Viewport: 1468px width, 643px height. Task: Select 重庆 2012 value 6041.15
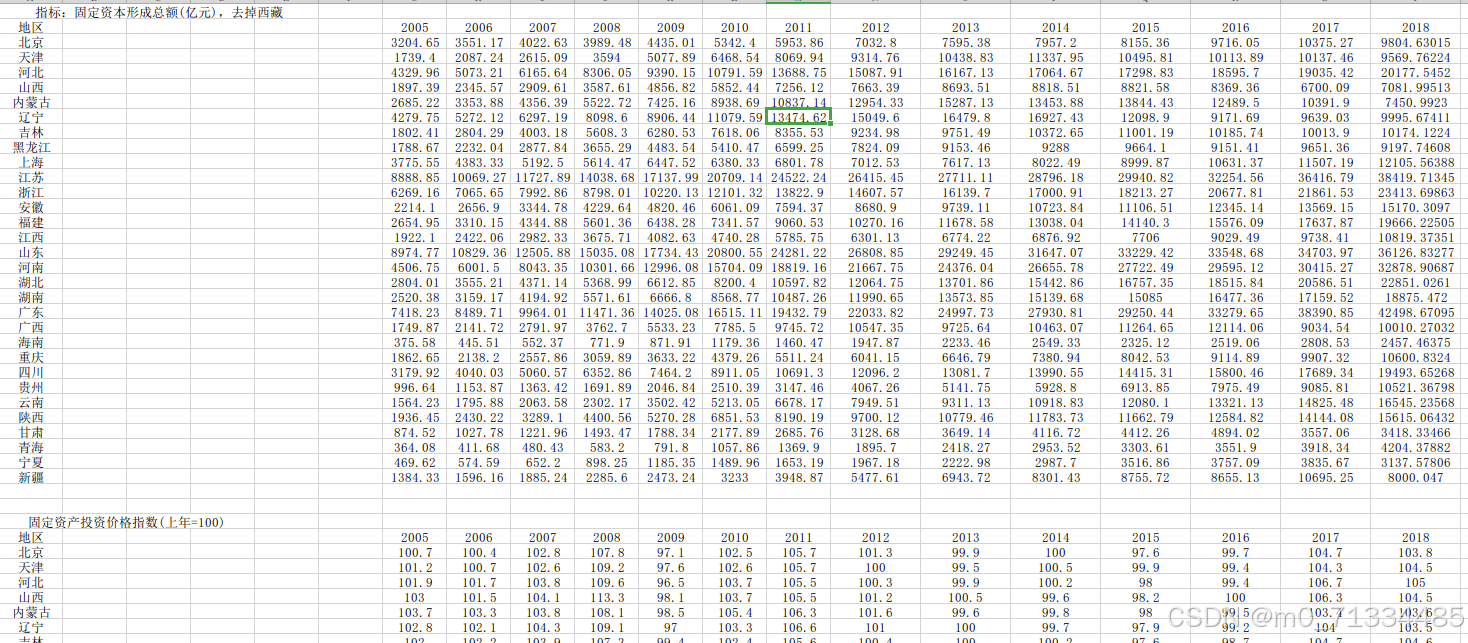pyautogui.click(x=876, y=357)
